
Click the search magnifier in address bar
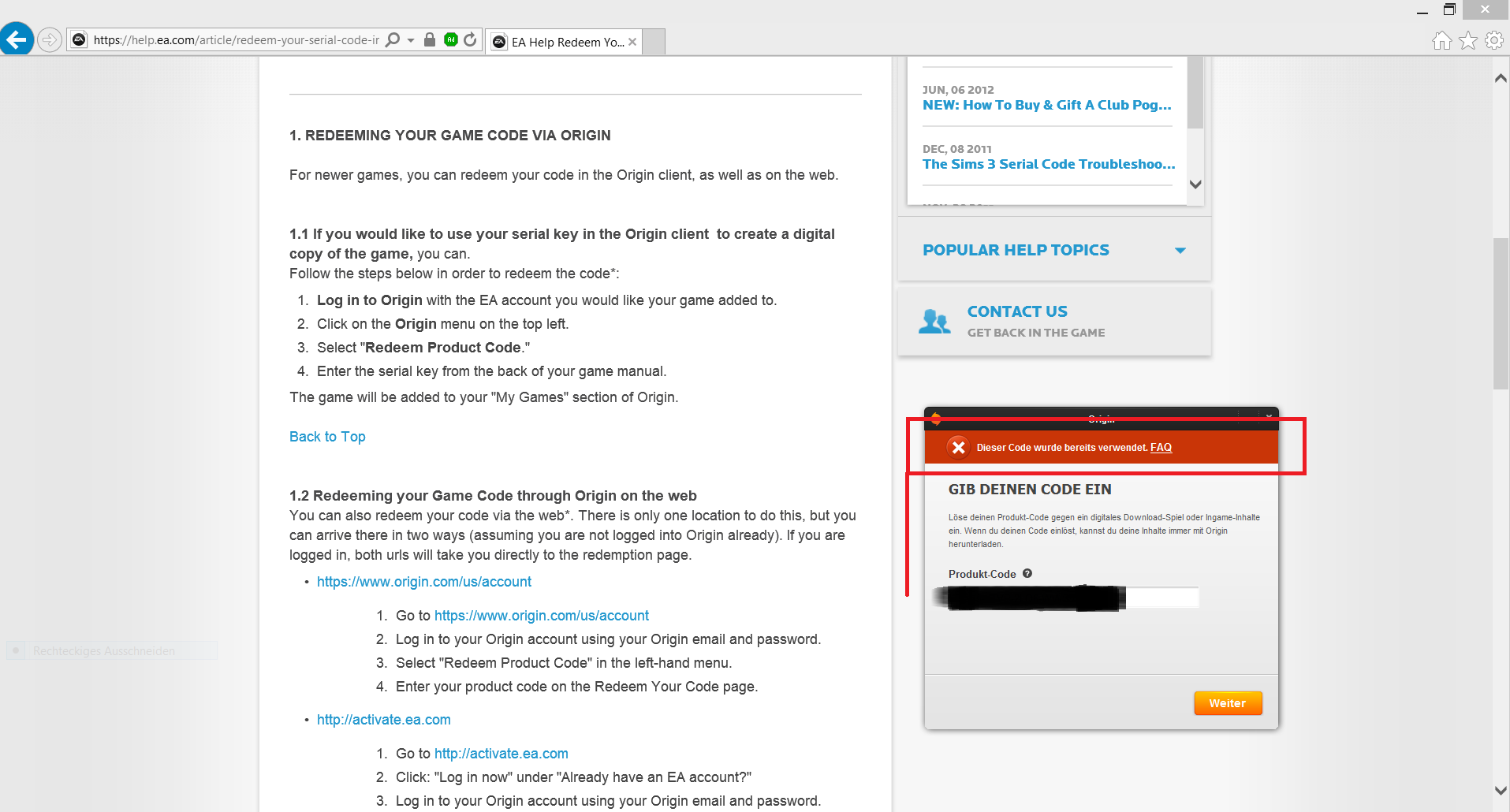392,39
